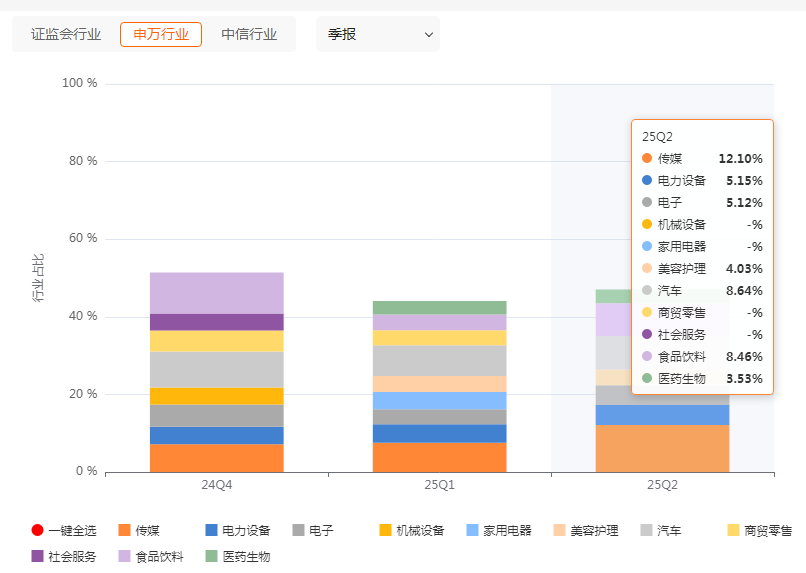
Task: Click the 机械设备 legend color swatch
Action: click(x=386, y=531)
